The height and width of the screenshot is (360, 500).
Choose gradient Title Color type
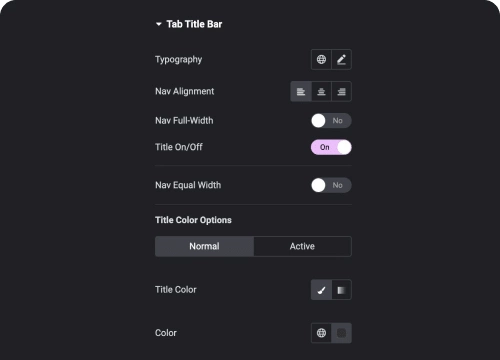[342, 290]
